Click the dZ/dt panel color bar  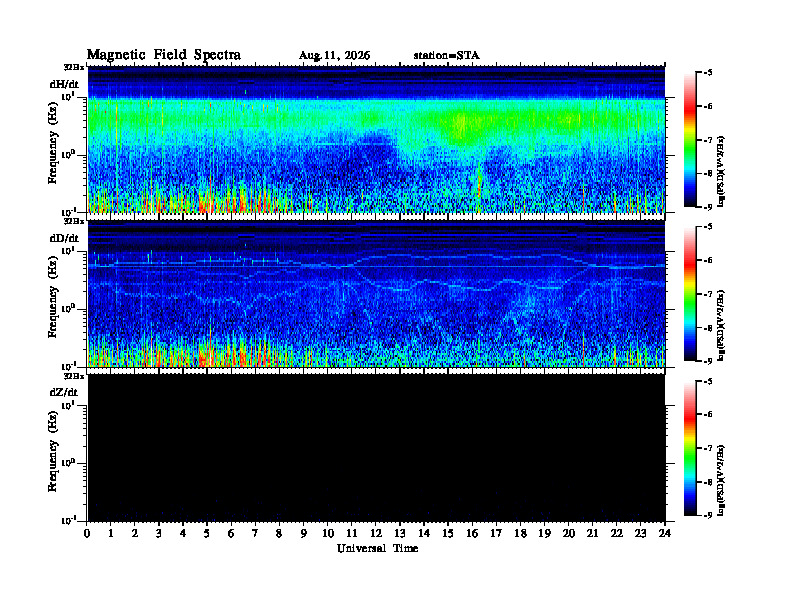point(690,448)
